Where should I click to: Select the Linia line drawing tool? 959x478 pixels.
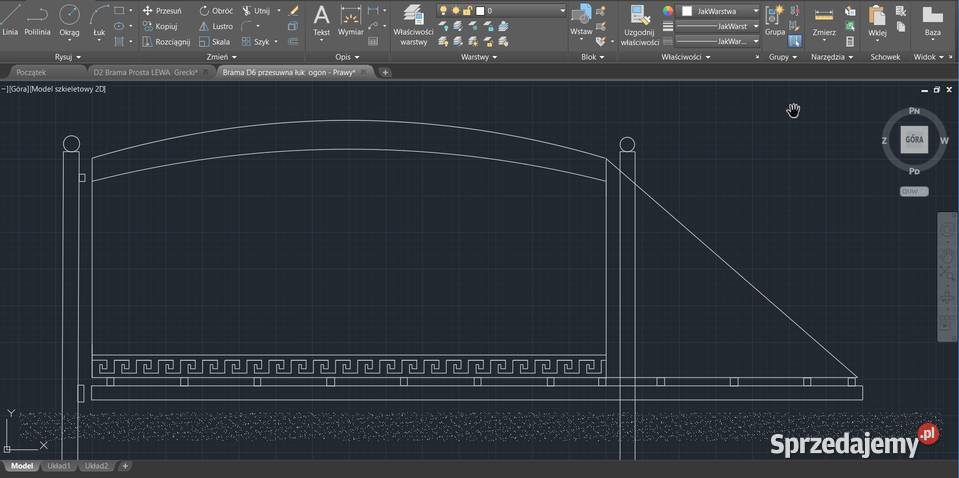point(10,18)
